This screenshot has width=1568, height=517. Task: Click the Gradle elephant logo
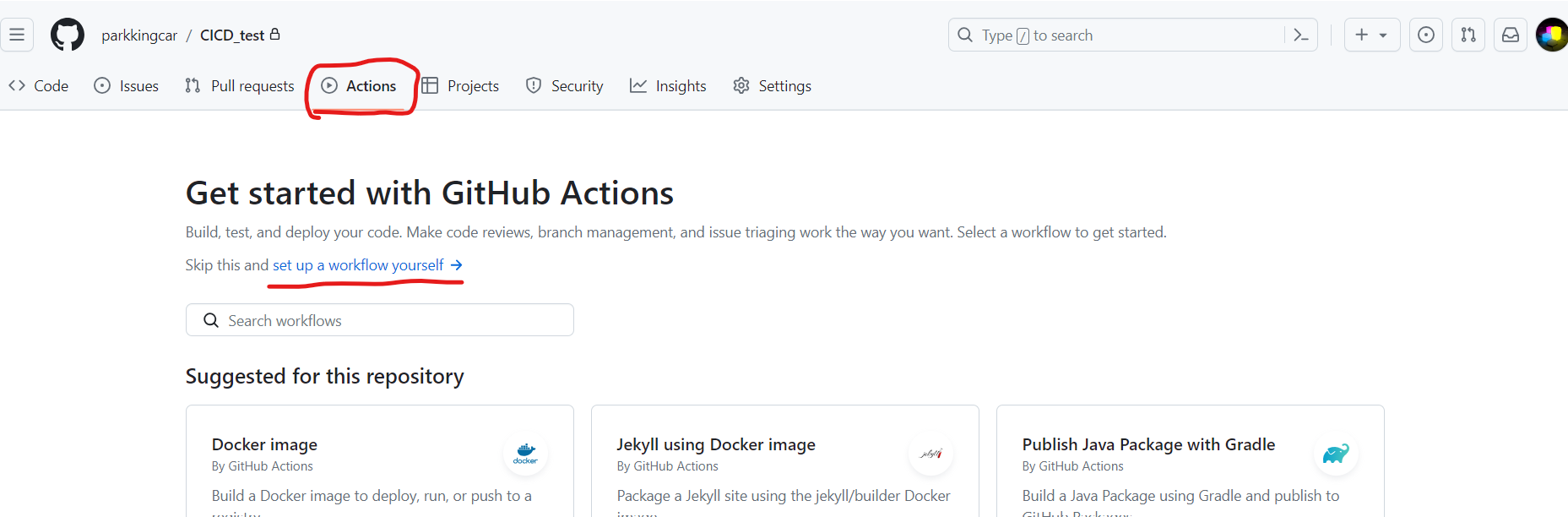pyautogui.click(x=1336, y=454)
